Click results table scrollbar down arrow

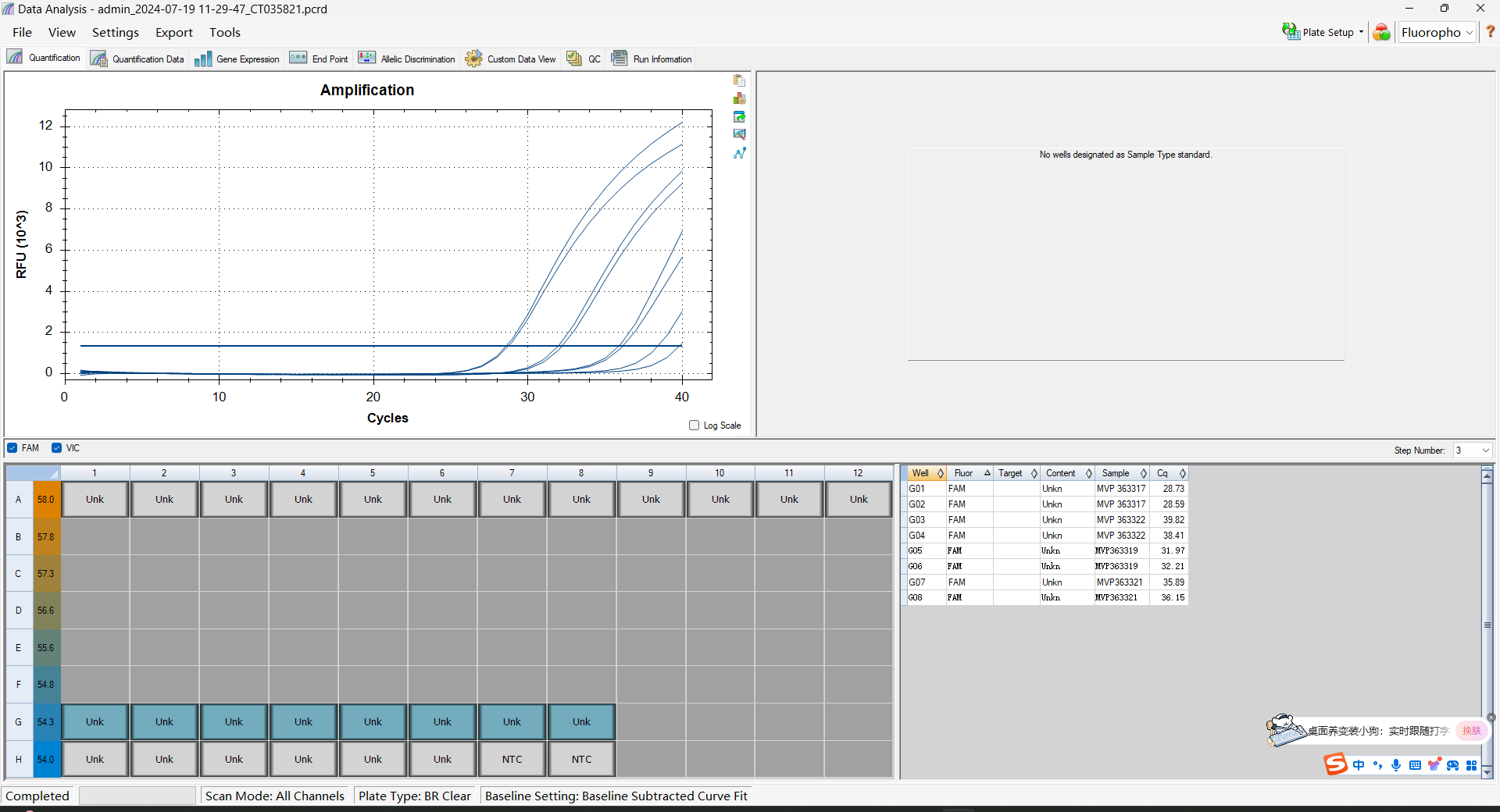(1487, 772)
